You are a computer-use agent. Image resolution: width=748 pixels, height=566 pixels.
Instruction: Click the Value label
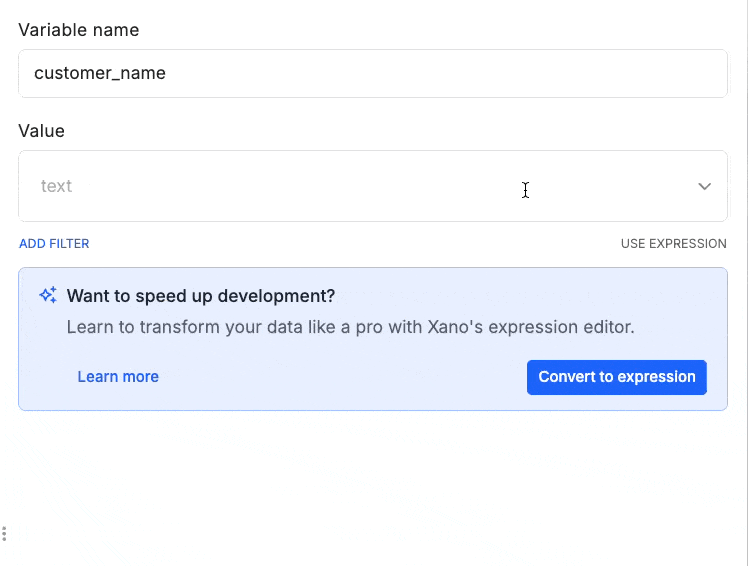[41, 131]
